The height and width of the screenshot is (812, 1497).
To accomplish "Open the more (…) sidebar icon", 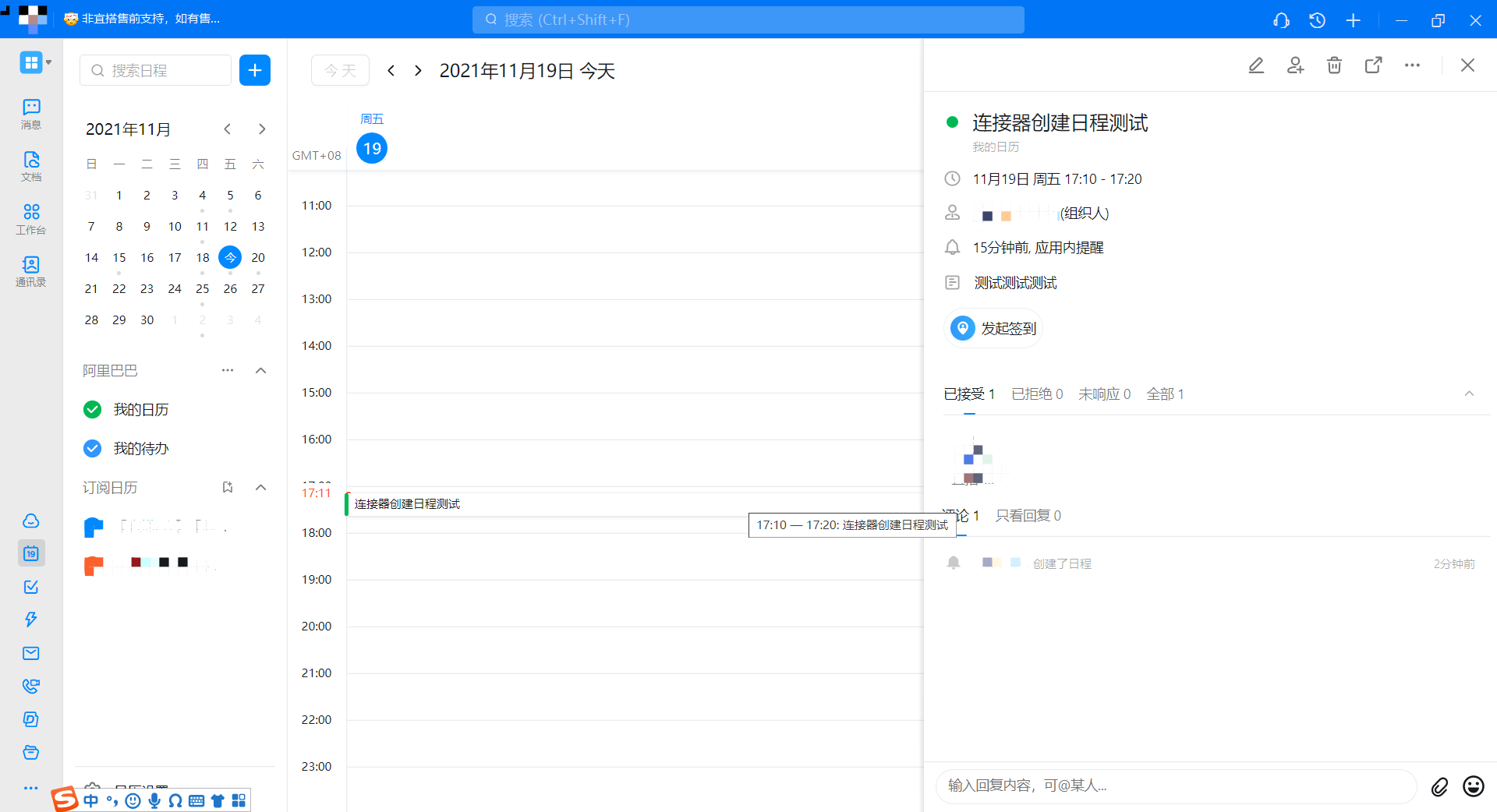I will [x=31, y=788].
